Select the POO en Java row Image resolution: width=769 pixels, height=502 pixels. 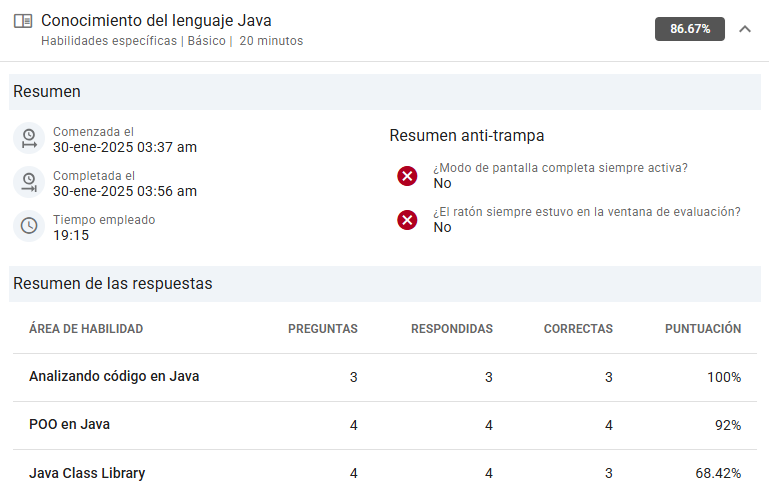tap(69, 425)
